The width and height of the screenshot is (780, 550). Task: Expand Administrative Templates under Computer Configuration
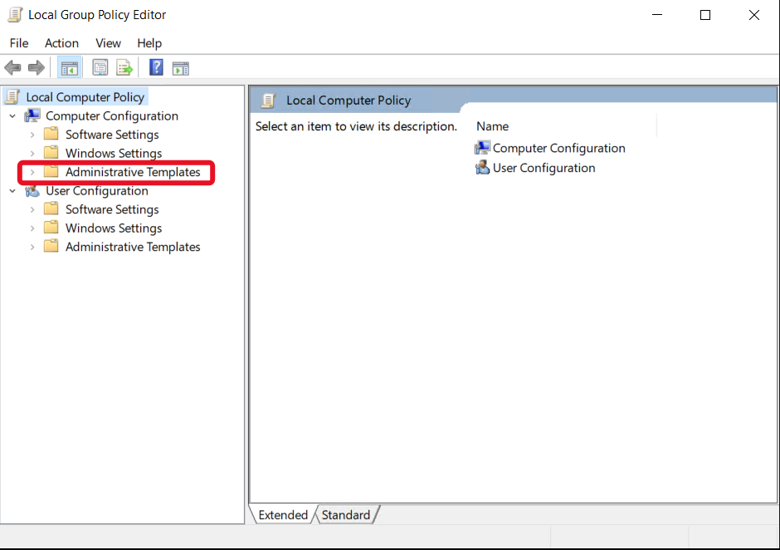click(32, 172)
